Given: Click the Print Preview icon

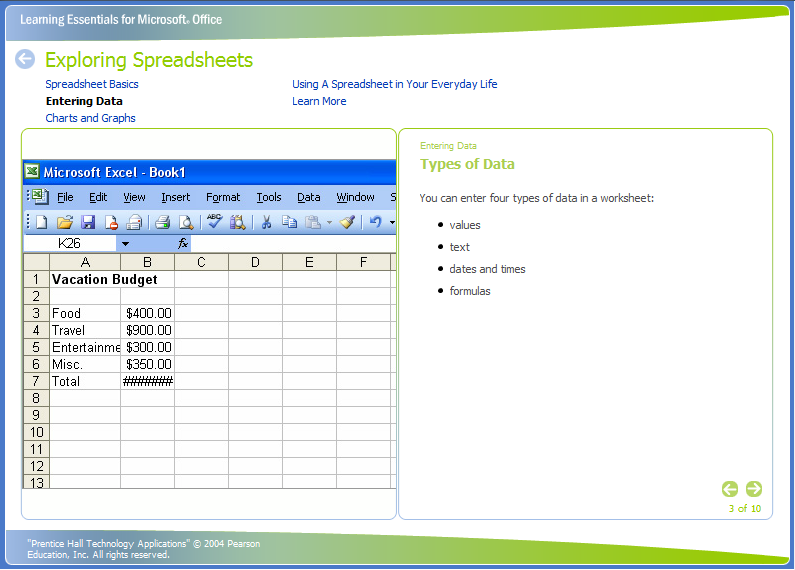Looking at the screenshot, I should (x=185, y=222).
